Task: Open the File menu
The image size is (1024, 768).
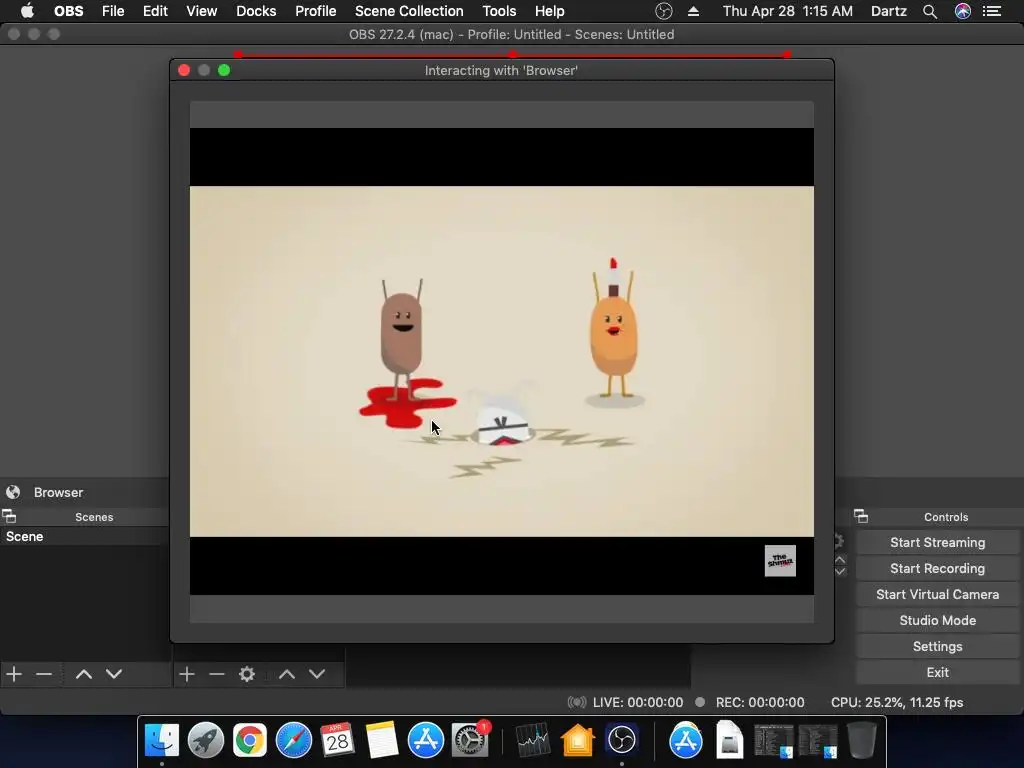Action: [x=113, y=11]
